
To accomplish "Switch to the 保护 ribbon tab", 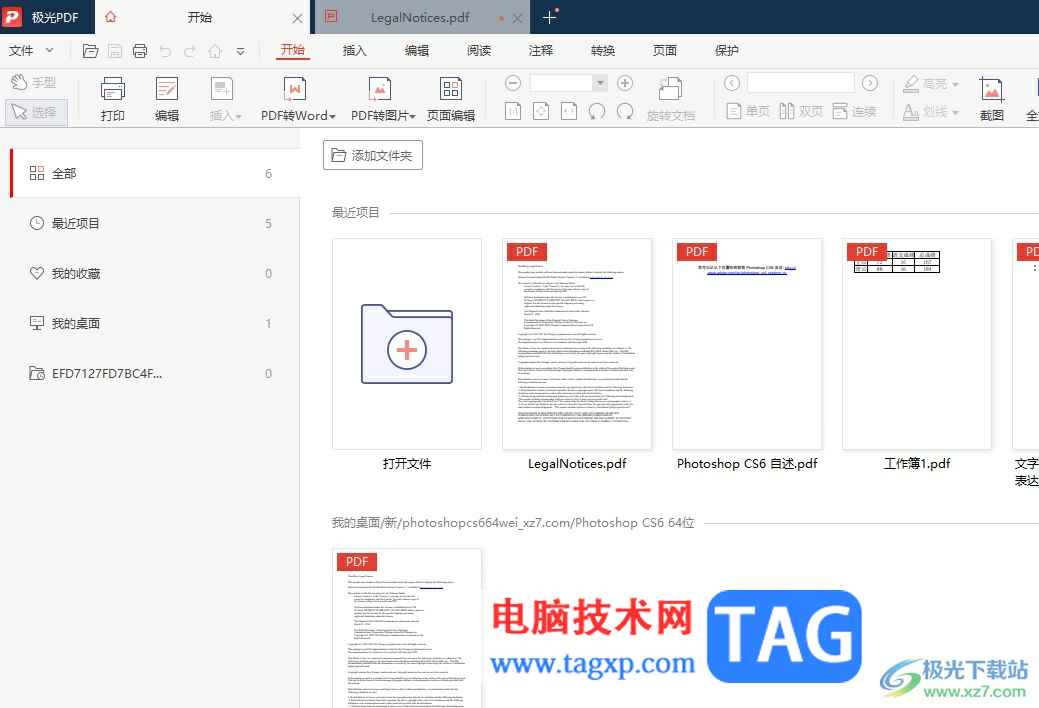I will 727,50.
